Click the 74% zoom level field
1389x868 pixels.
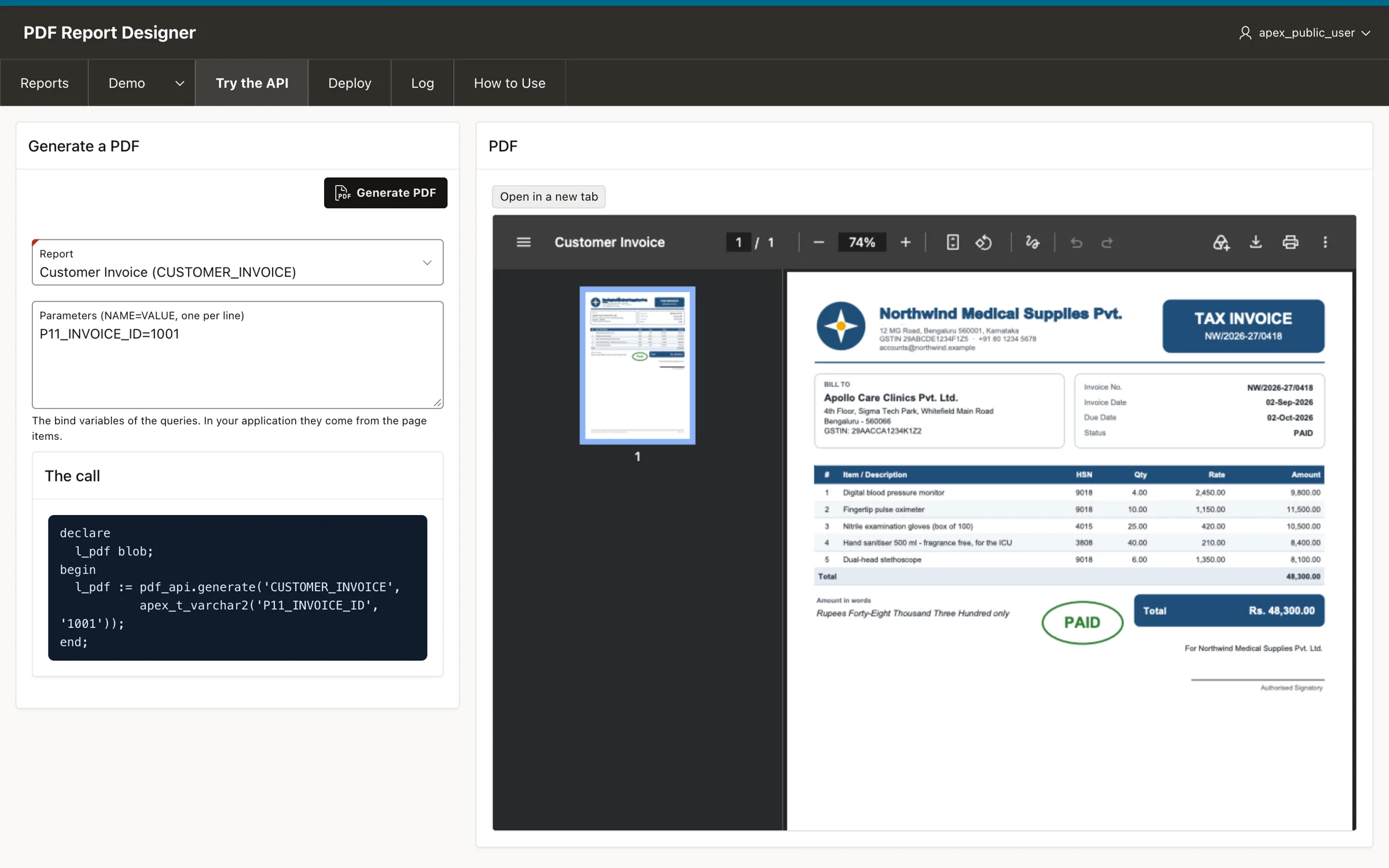click(862, 242)
